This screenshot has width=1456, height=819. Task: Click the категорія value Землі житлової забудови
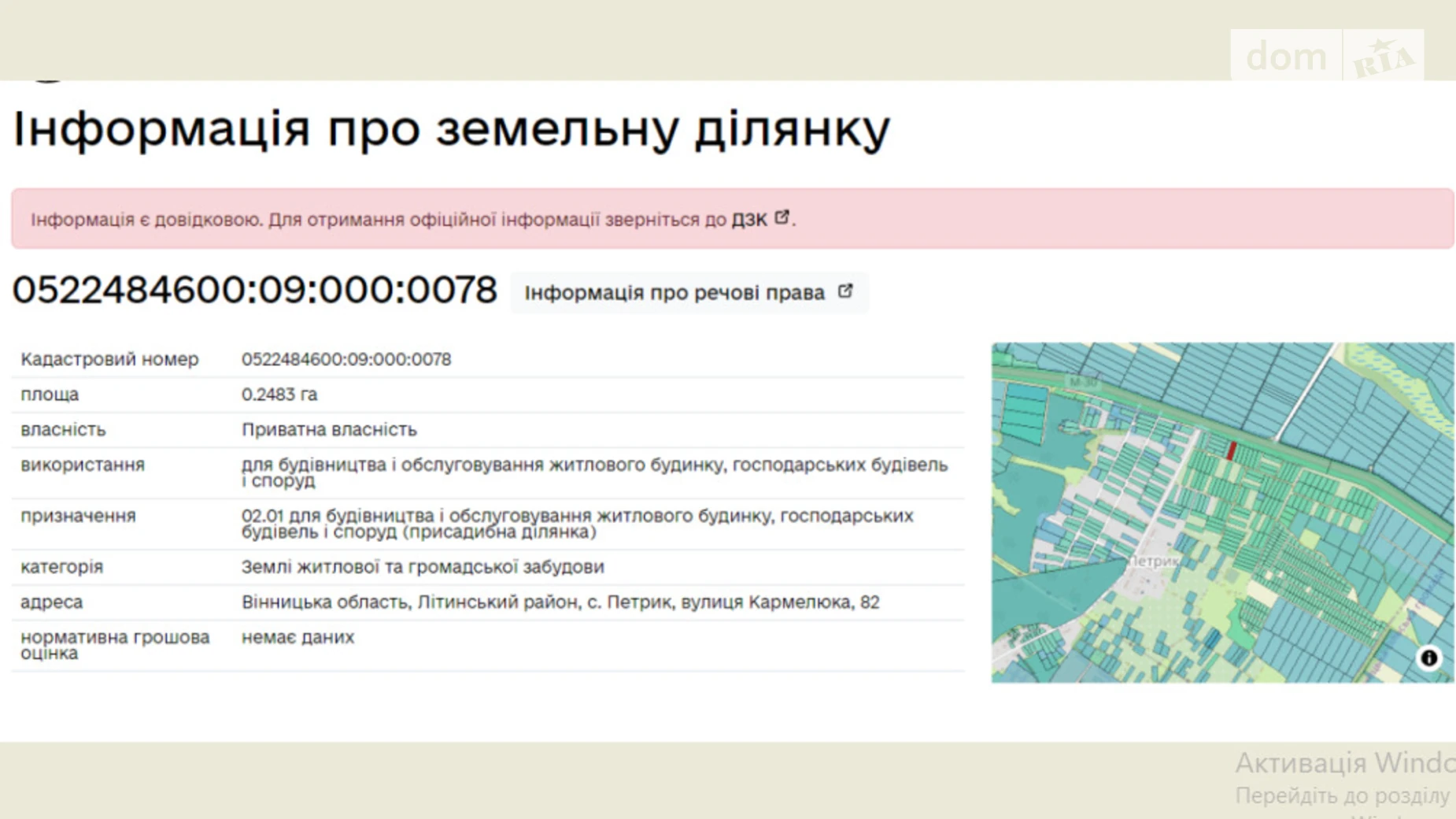point(423,567)
